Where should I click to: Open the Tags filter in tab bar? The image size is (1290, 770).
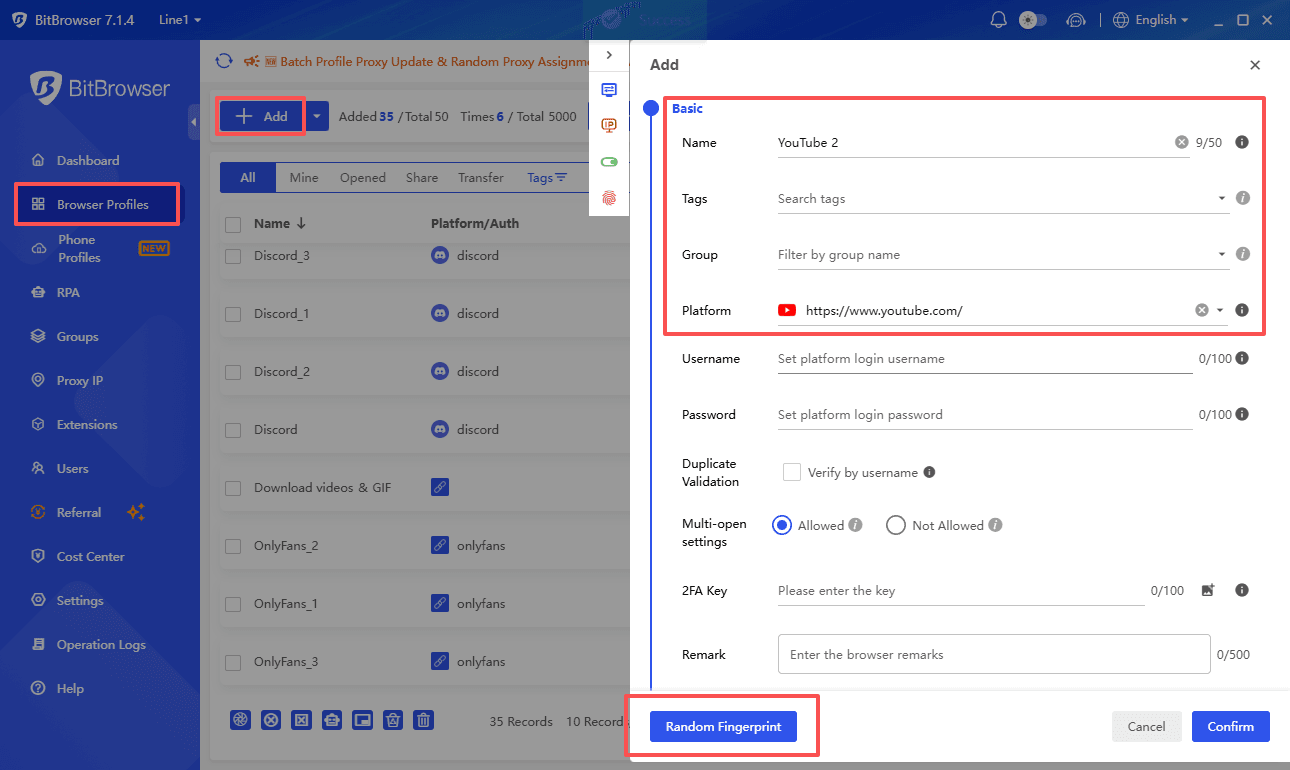pos(547,178)
